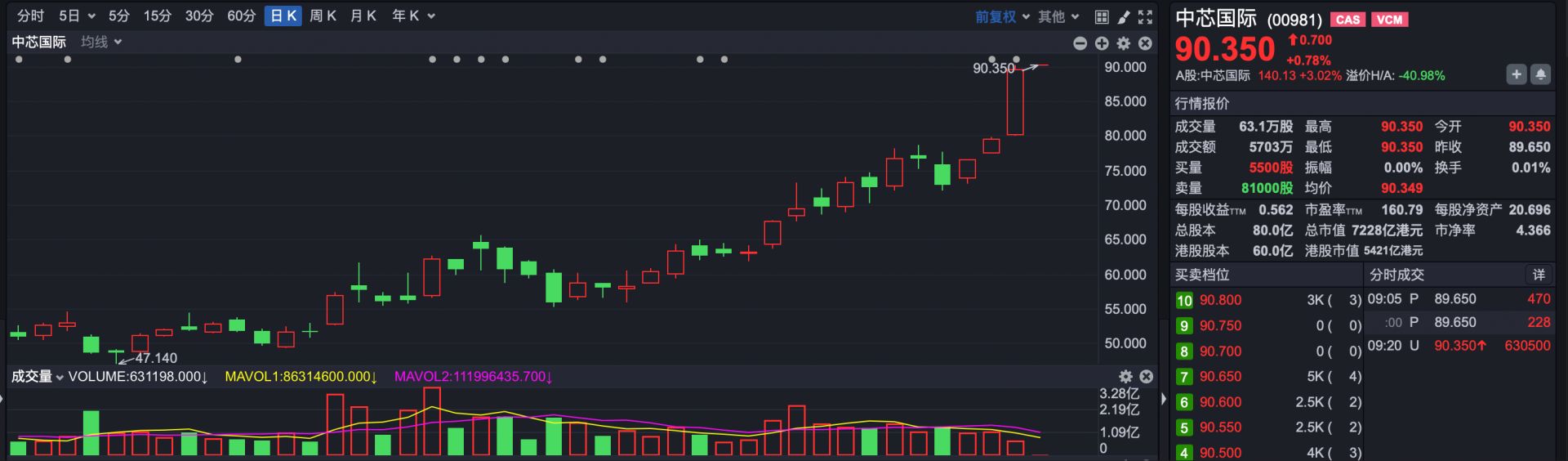Open the chart layout grid icon
Viewport: 1568px width, 461px height.
(1102, 16)
